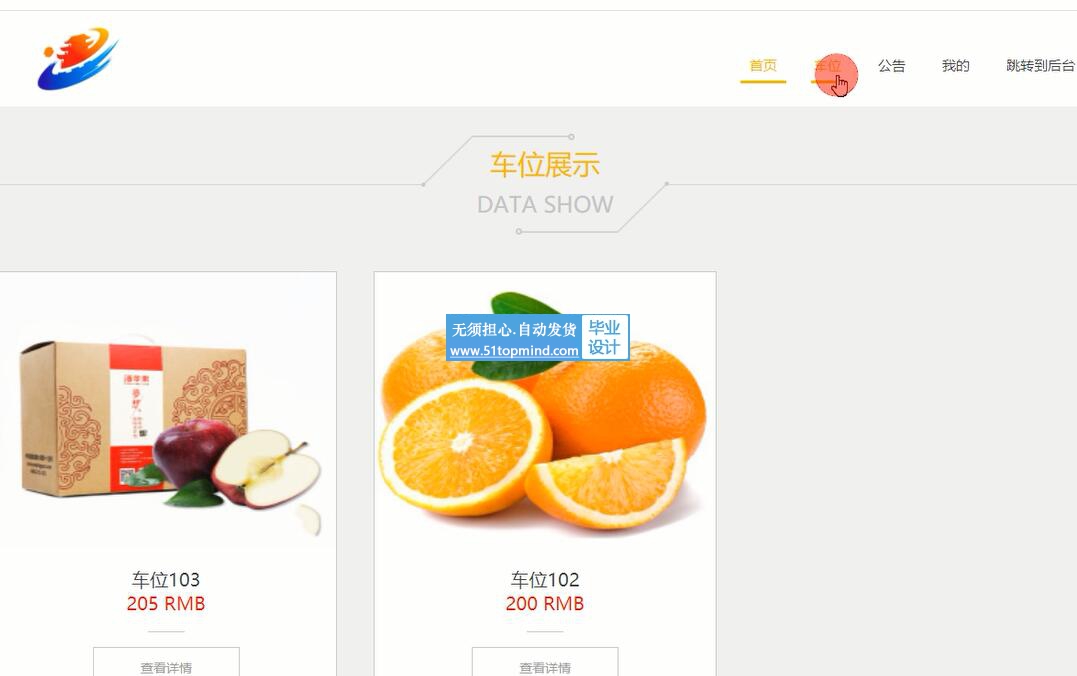This screenshot has width=1077, height=676.
Task: Click the orange wedge on 车位102 card
Action: 606,483
